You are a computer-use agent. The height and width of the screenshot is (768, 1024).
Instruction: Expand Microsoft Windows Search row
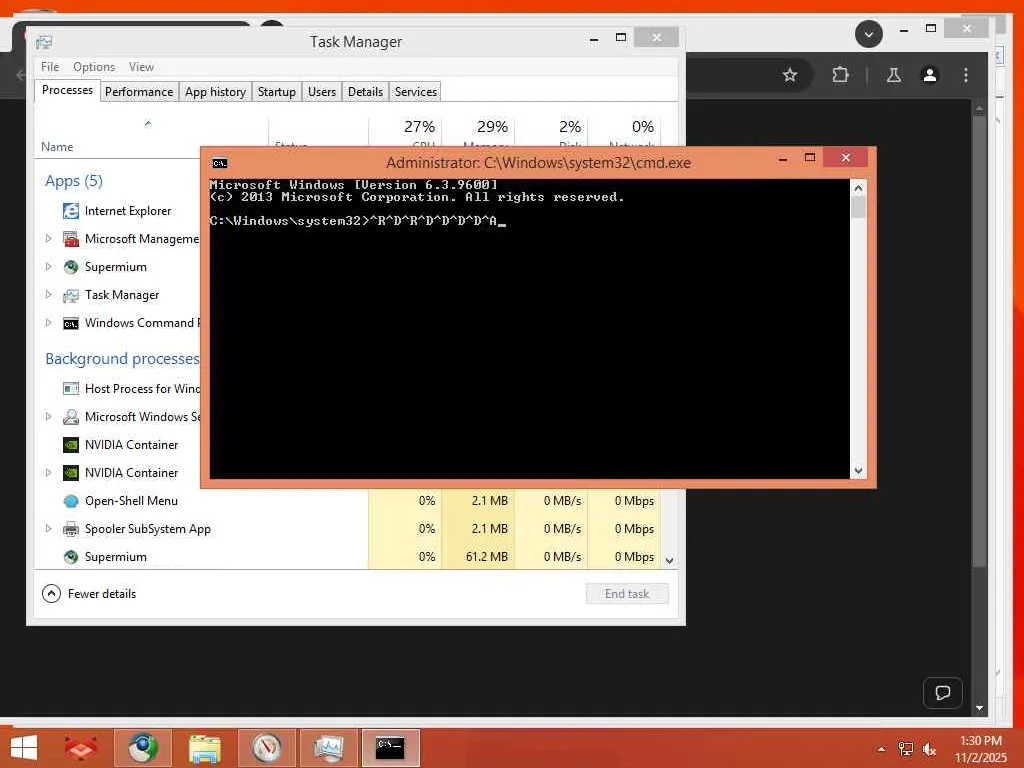point(48,416)
